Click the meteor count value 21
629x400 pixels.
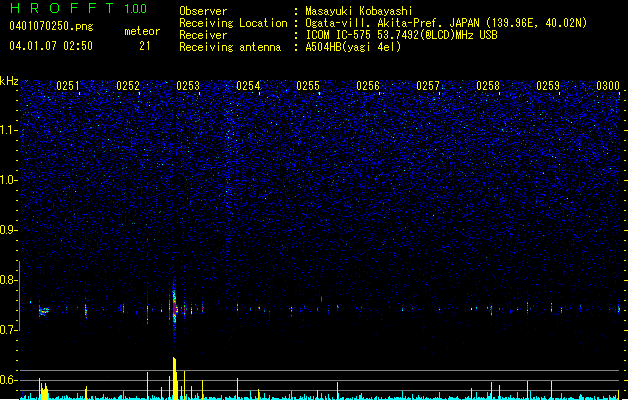[145, 46]
